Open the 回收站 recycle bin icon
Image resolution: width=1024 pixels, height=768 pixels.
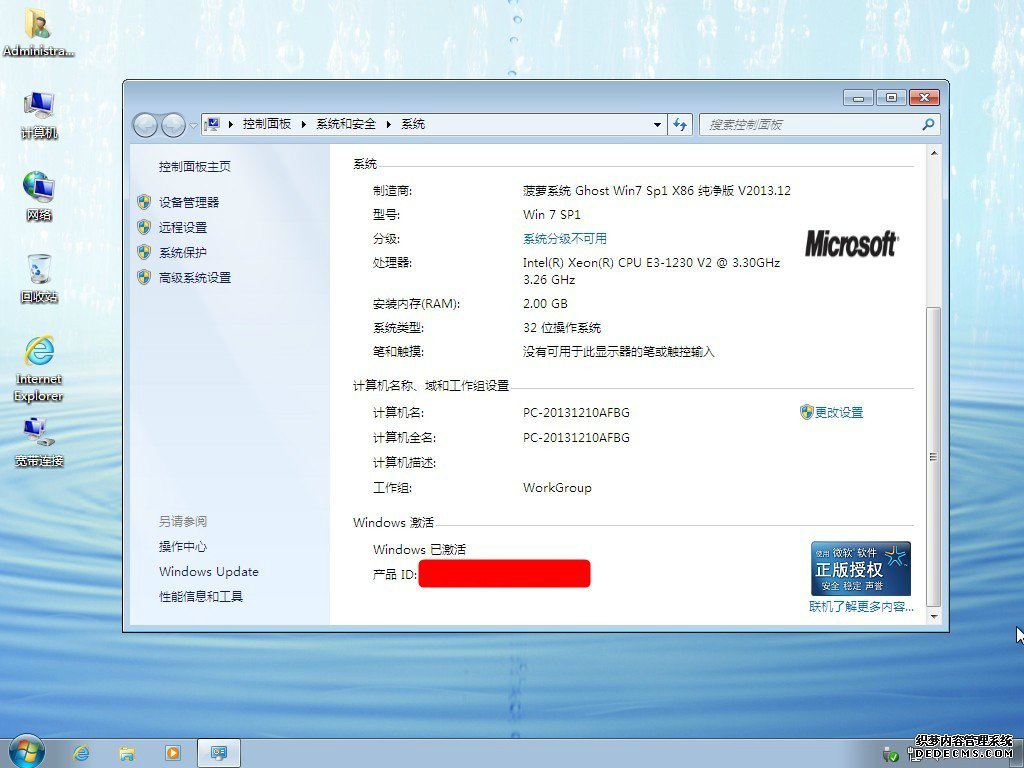click(39, 279)
